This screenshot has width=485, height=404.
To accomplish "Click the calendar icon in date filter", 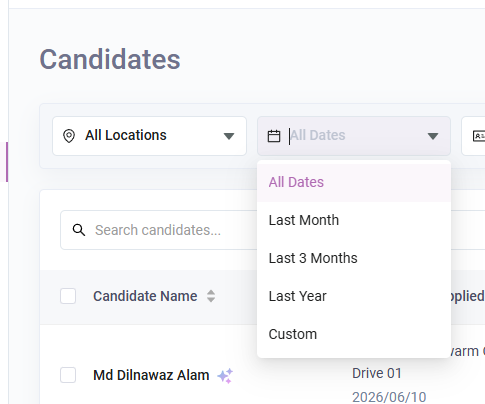I will click(x=274, y=136).
